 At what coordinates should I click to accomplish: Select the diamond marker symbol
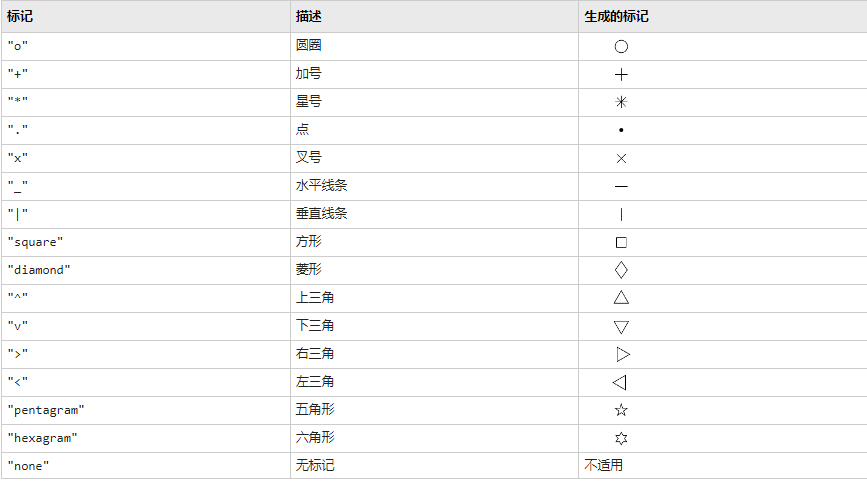[621, 270]
